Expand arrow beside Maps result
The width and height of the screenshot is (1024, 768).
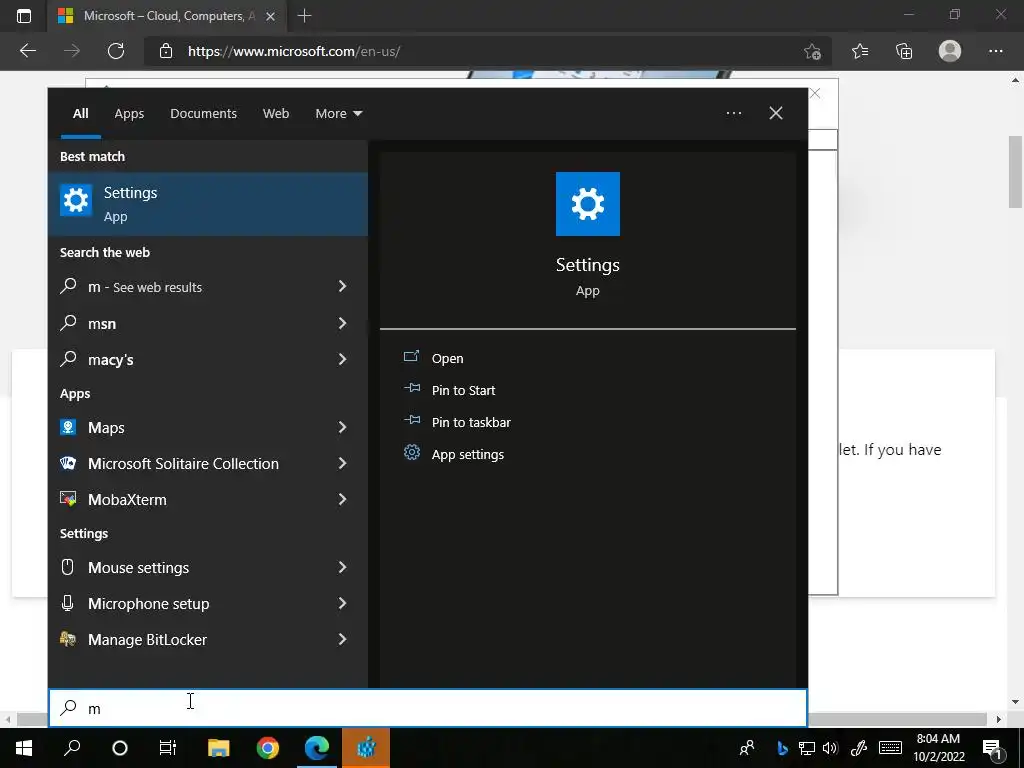click(342, 427)
